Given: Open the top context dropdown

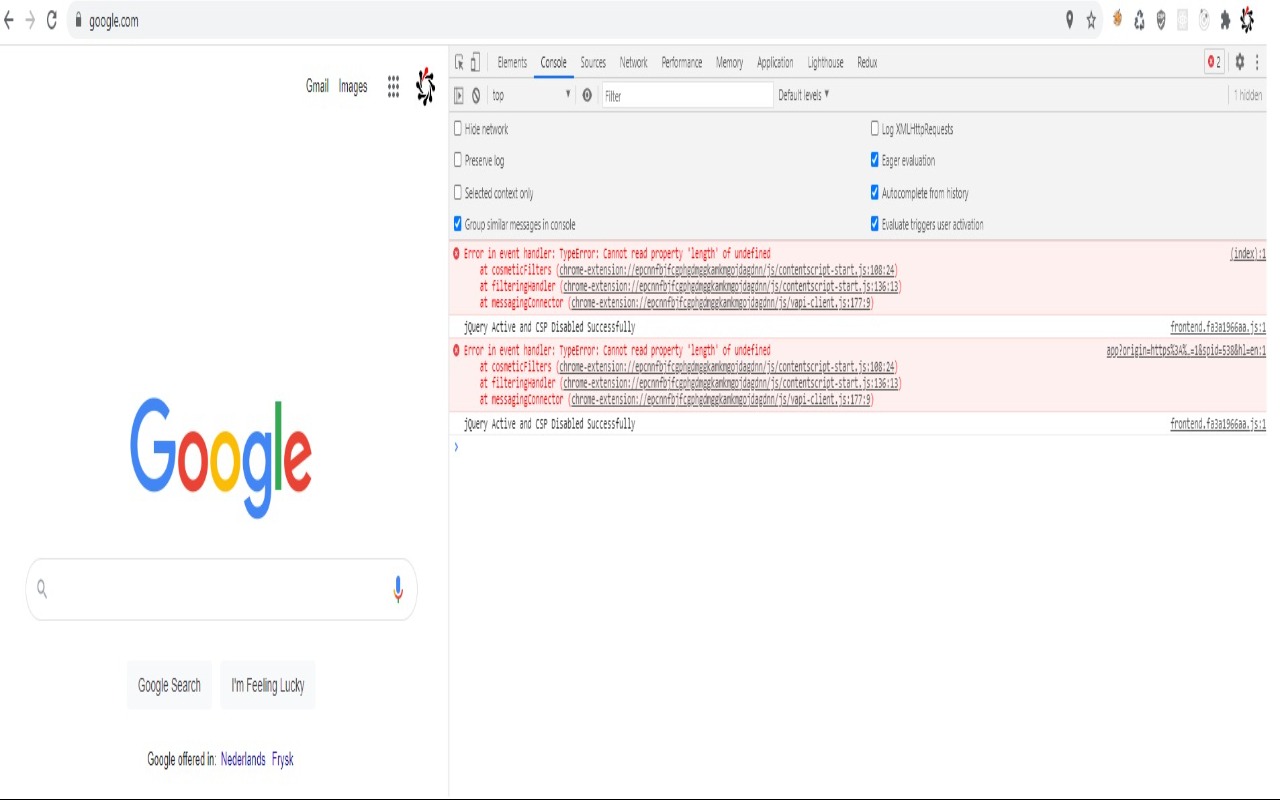Looking at the screenshot, I should (x=531, y=96).
